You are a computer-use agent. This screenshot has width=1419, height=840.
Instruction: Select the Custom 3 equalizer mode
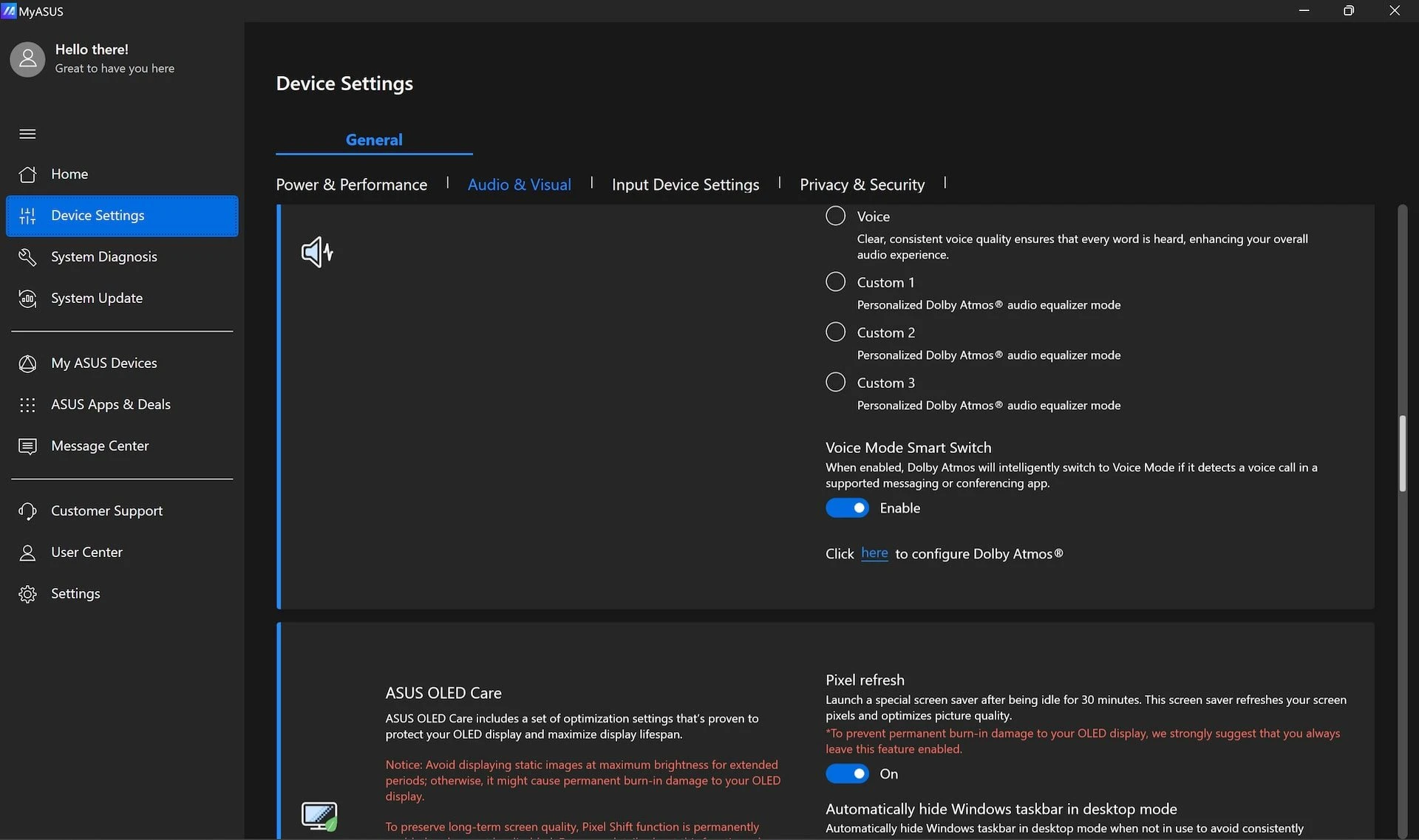click(835, 382)
